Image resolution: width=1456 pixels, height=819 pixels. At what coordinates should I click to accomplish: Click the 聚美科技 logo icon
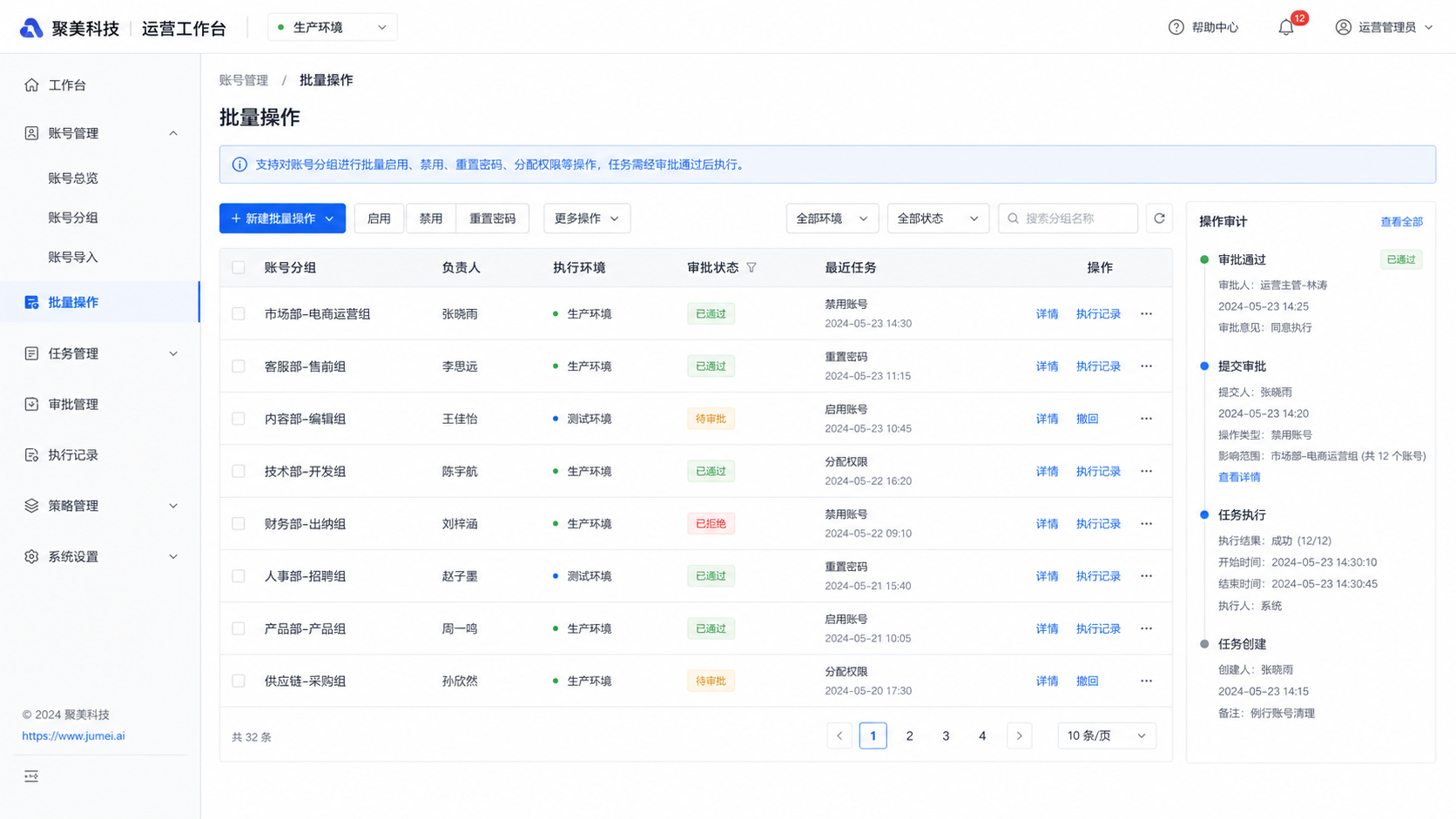click(31, 28)
